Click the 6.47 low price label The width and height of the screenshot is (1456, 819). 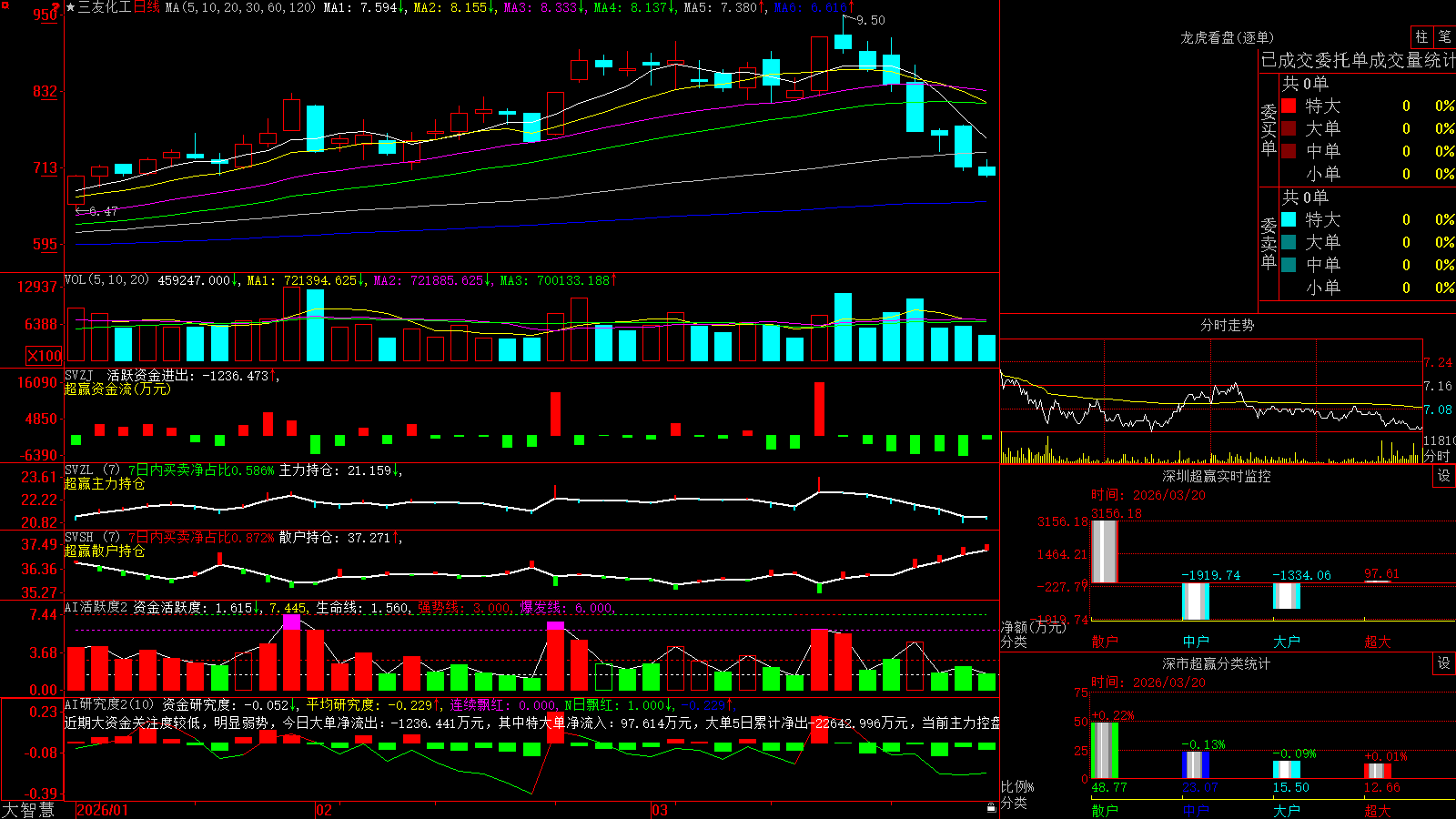(103, 211)
